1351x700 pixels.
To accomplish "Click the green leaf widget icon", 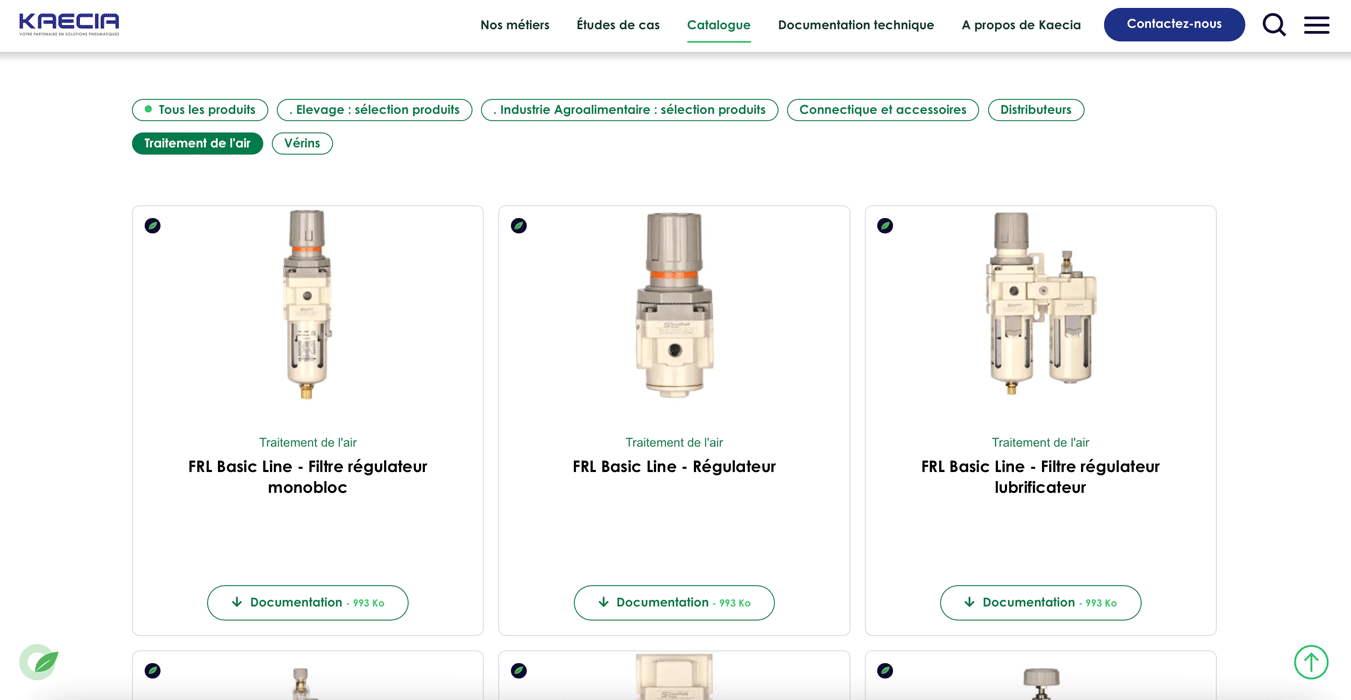I will coord(40,662).
